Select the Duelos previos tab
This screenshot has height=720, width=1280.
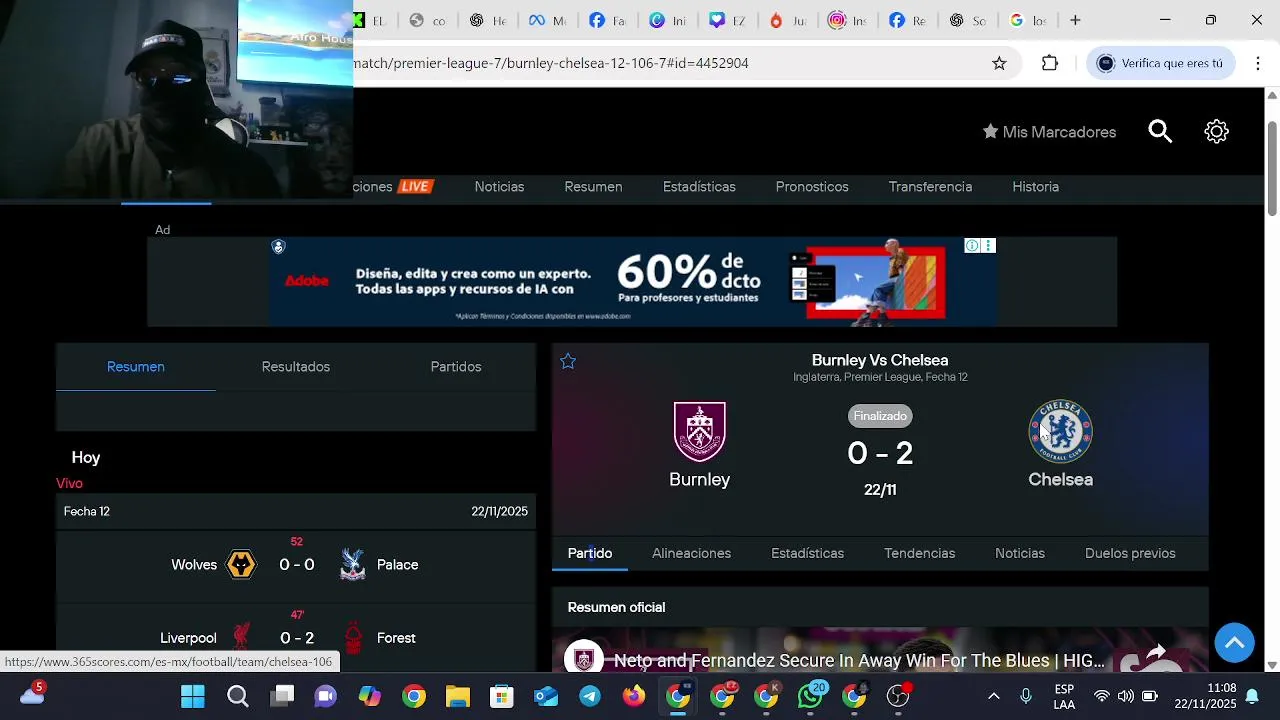pos(1130,553)
